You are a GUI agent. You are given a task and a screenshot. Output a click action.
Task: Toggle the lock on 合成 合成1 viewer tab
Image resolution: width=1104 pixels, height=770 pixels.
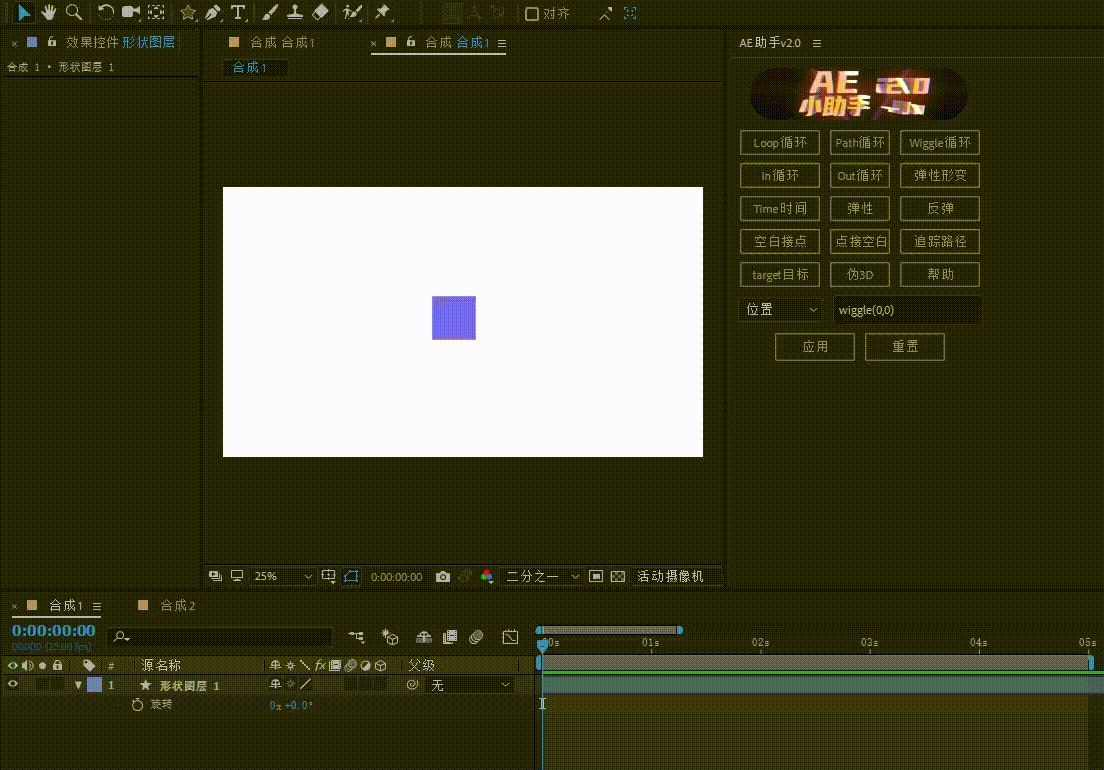point(410,42)
